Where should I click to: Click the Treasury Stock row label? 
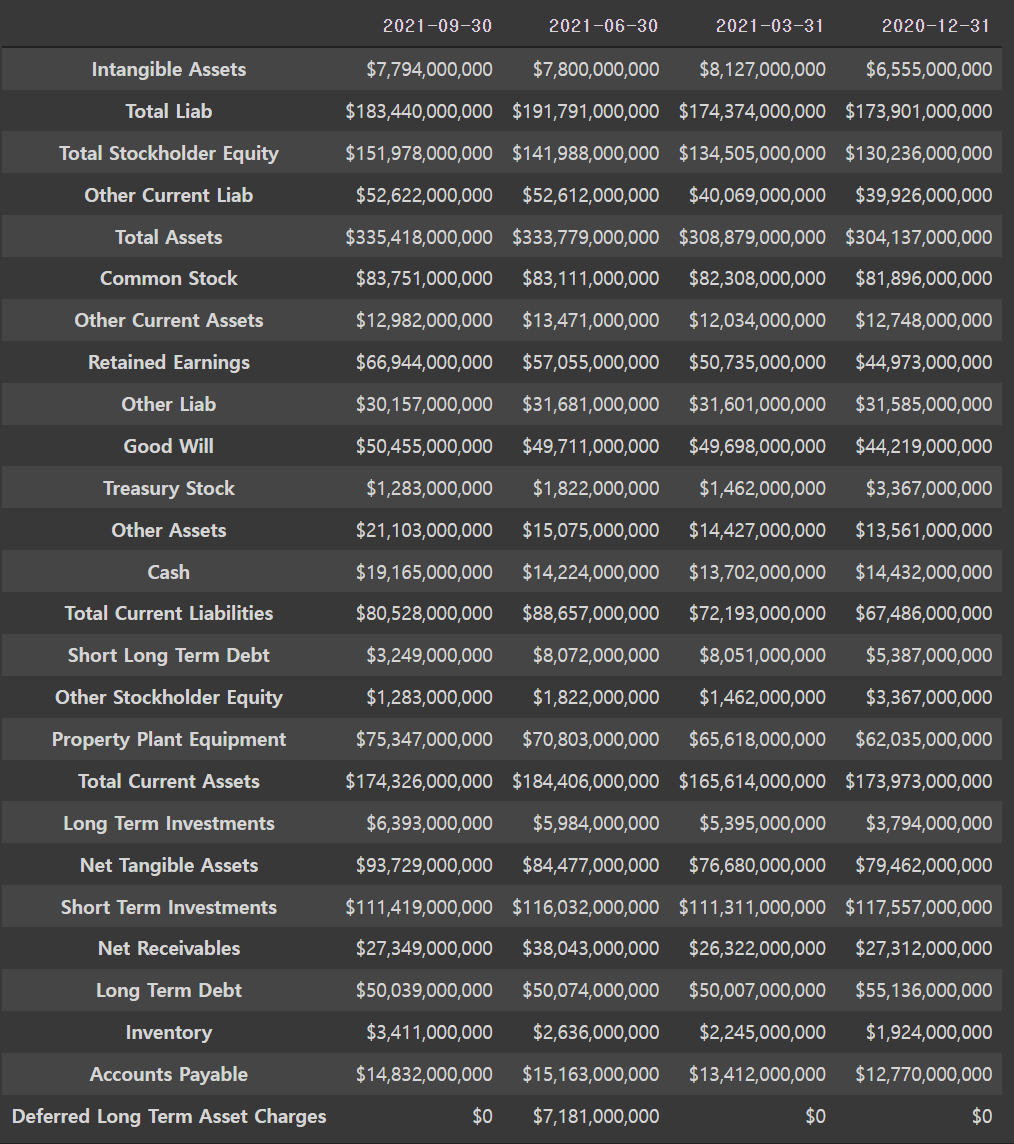pos(169,488)
